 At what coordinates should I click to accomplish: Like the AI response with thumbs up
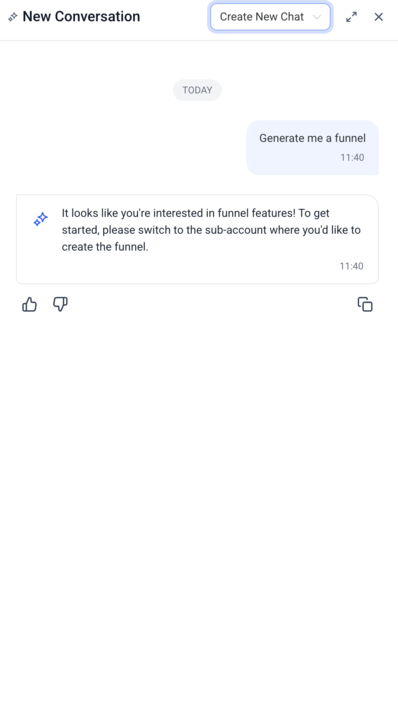coord(29,304)
